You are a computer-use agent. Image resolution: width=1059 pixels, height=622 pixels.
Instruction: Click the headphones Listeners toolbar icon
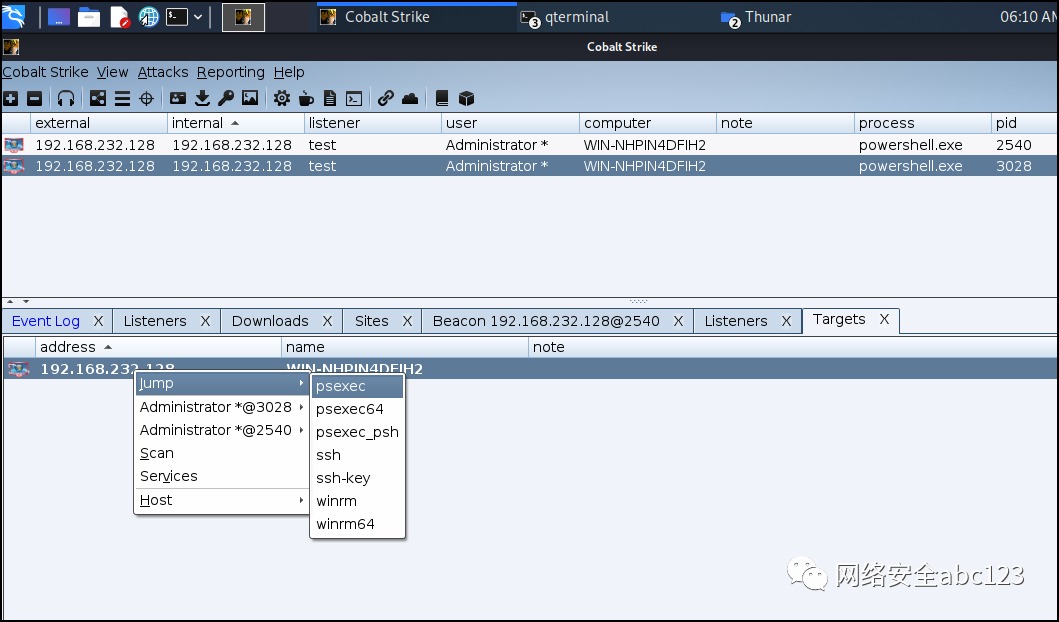66,98
